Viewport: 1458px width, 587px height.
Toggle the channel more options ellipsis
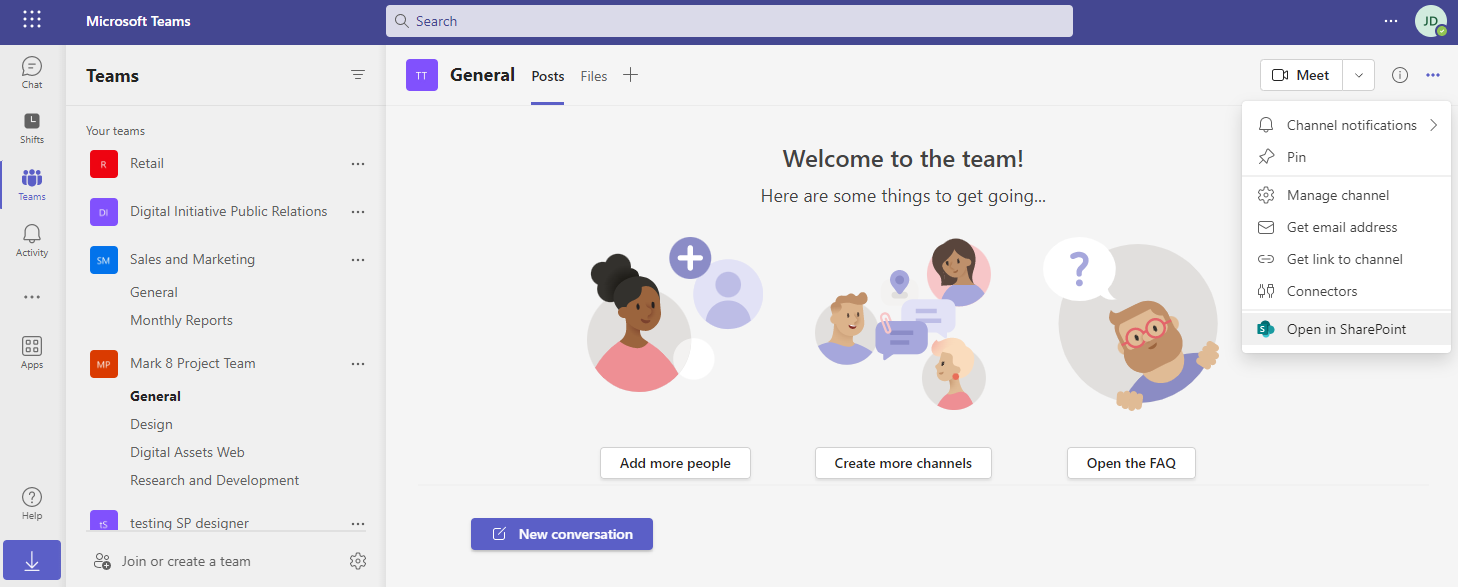click(x=1434, y=75)
